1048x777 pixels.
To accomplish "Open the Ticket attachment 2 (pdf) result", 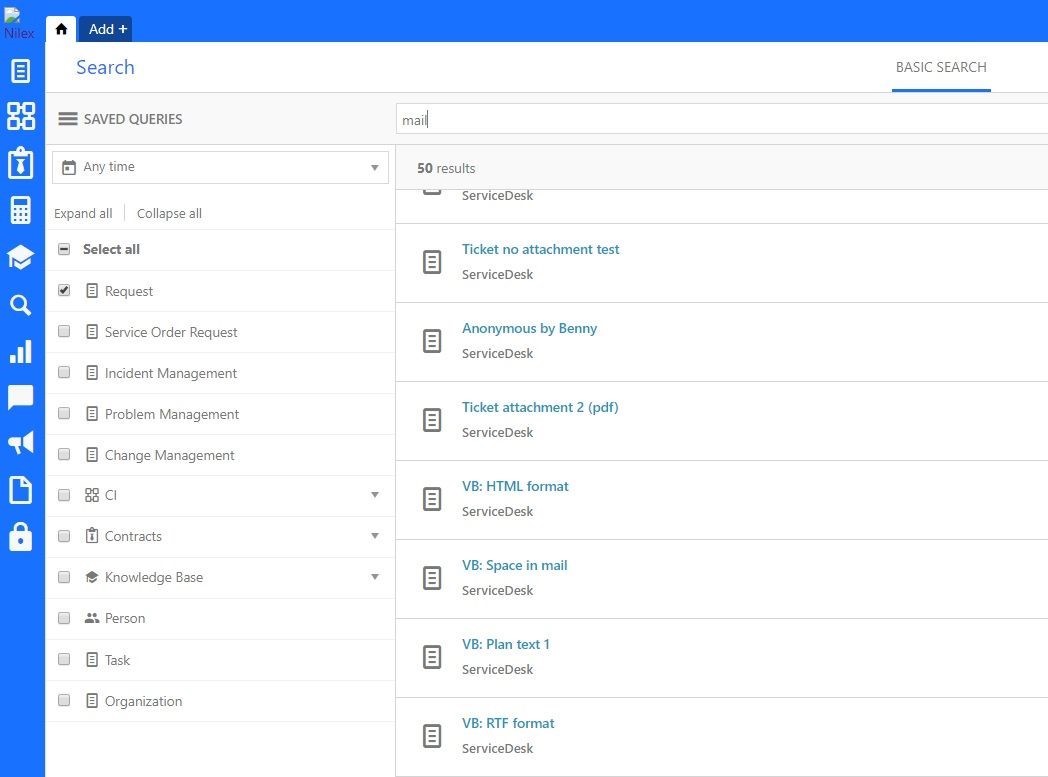I will click(540, 407).
